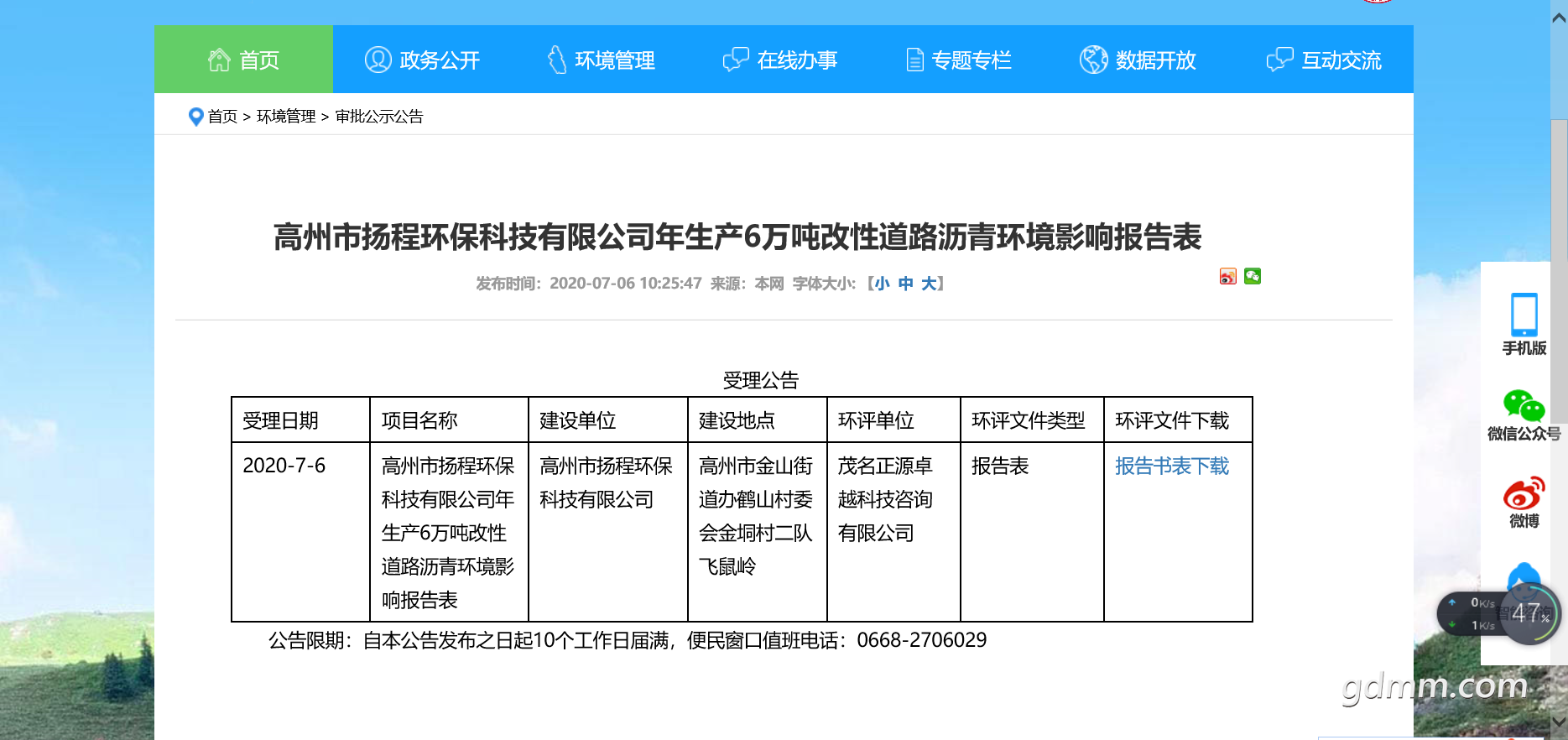Viewport: 1568px width, 740px height.
Task: Open the 专题专栏 menu
Action: pyautogui.click(x=958, y=60)
